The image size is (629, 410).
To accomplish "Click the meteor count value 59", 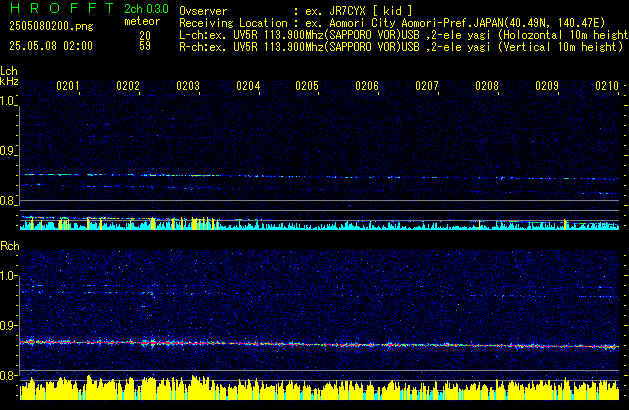I will coord(145,46).
